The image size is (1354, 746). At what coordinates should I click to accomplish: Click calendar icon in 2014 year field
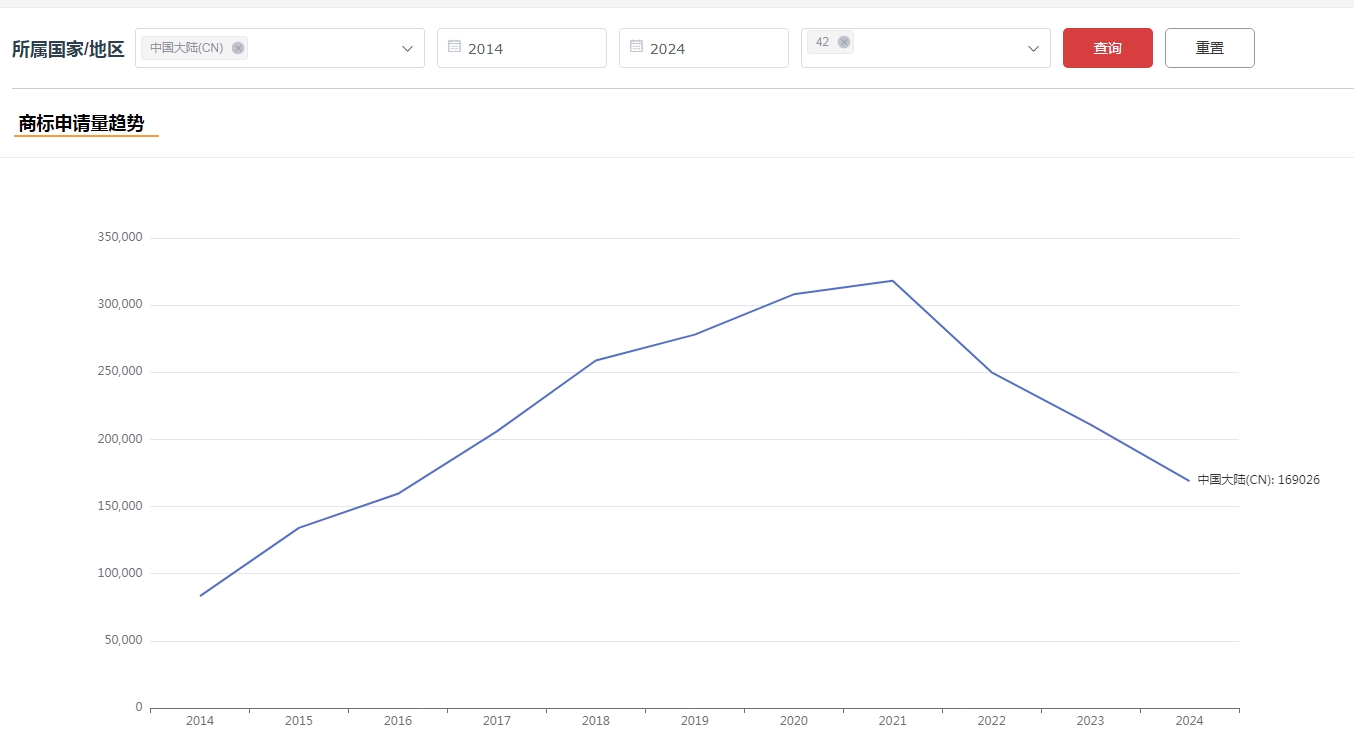coord(454,47)
